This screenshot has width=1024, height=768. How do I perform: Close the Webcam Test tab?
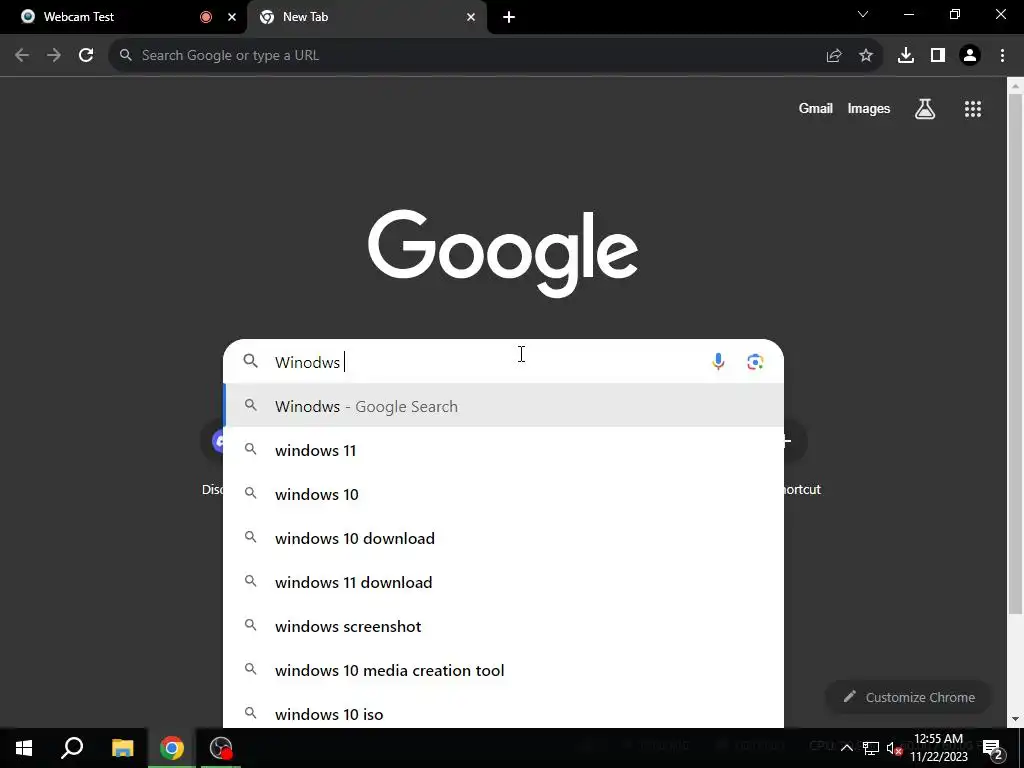click(x=232, y=17)
